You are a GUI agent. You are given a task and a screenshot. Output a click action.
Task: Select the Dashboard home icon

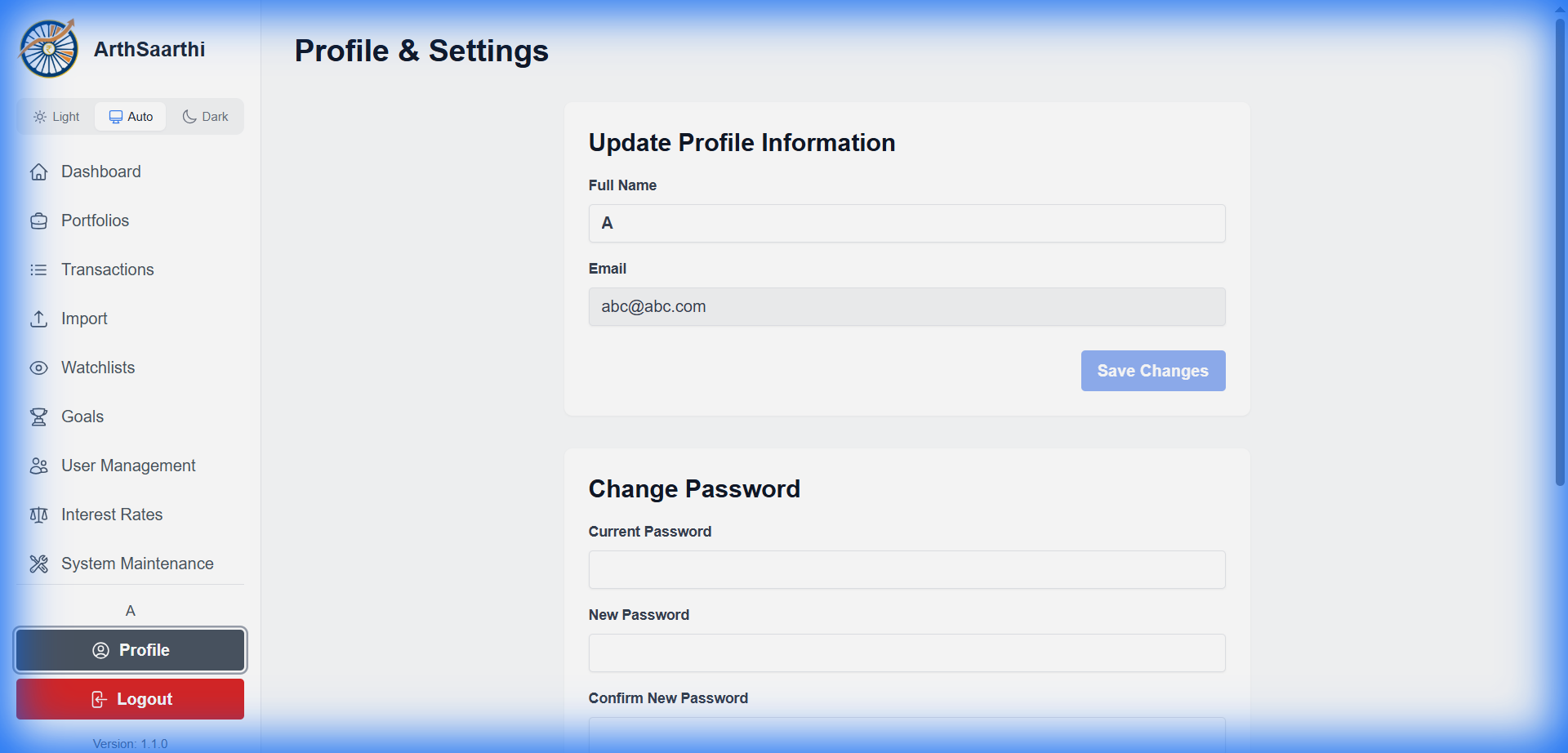pyautogui.click(x=39, y=172)
